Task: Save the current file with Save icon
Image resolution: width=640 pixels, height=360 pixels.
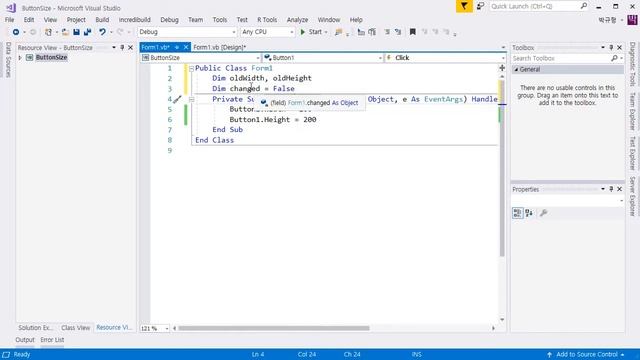Action: coord(76,32)
